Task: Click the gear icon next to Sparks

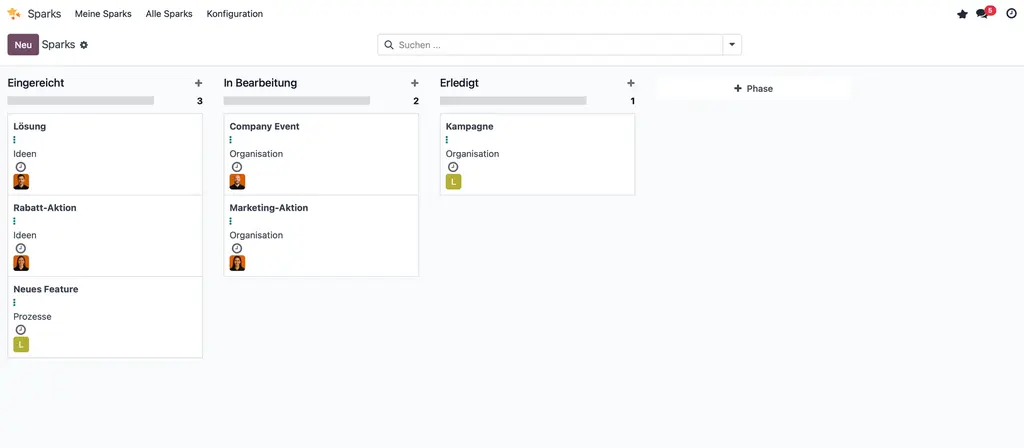Action: point(84,45)
